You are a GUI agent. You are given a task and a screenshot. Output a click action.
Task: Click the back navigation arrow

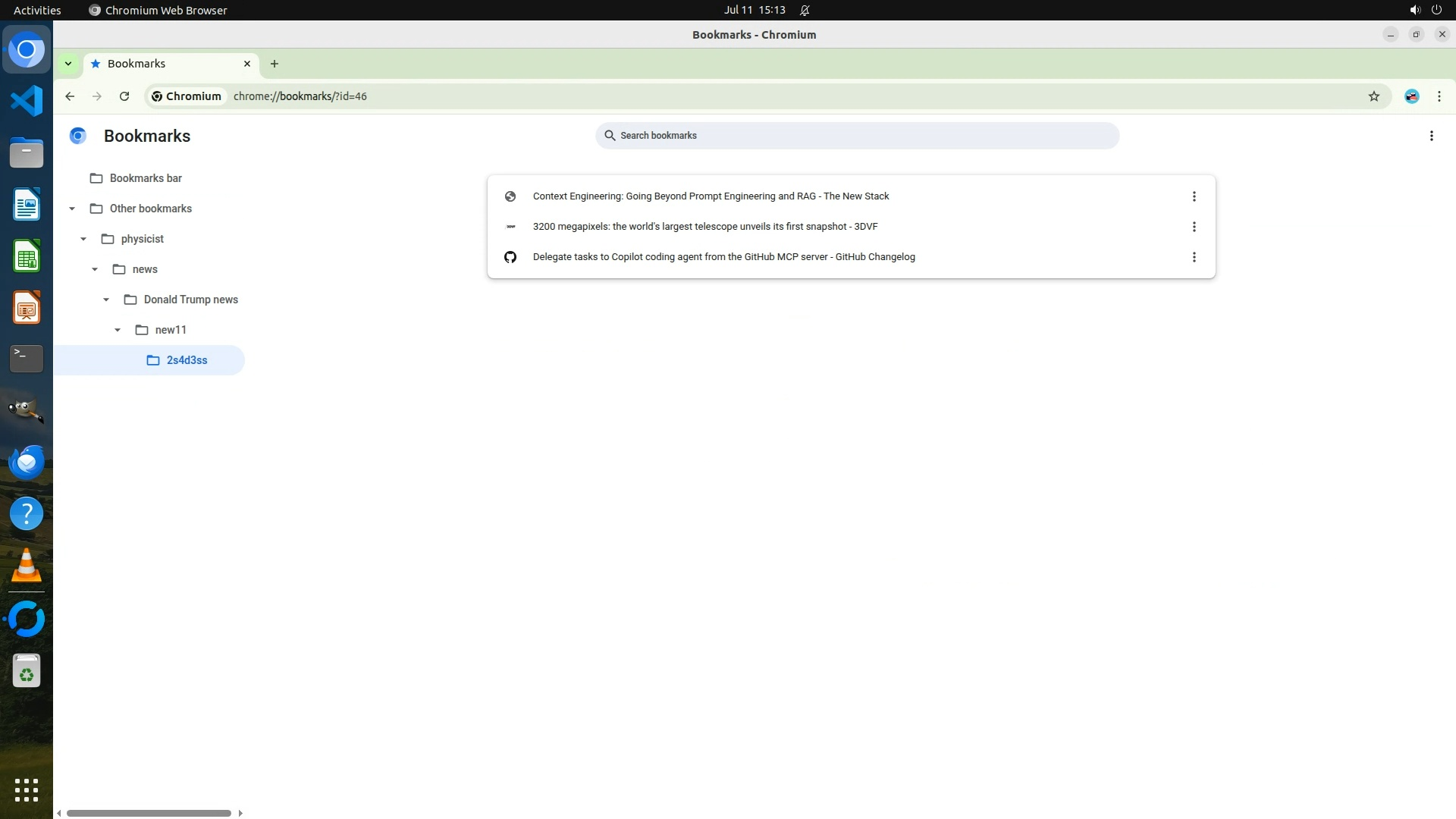(70, 96)
